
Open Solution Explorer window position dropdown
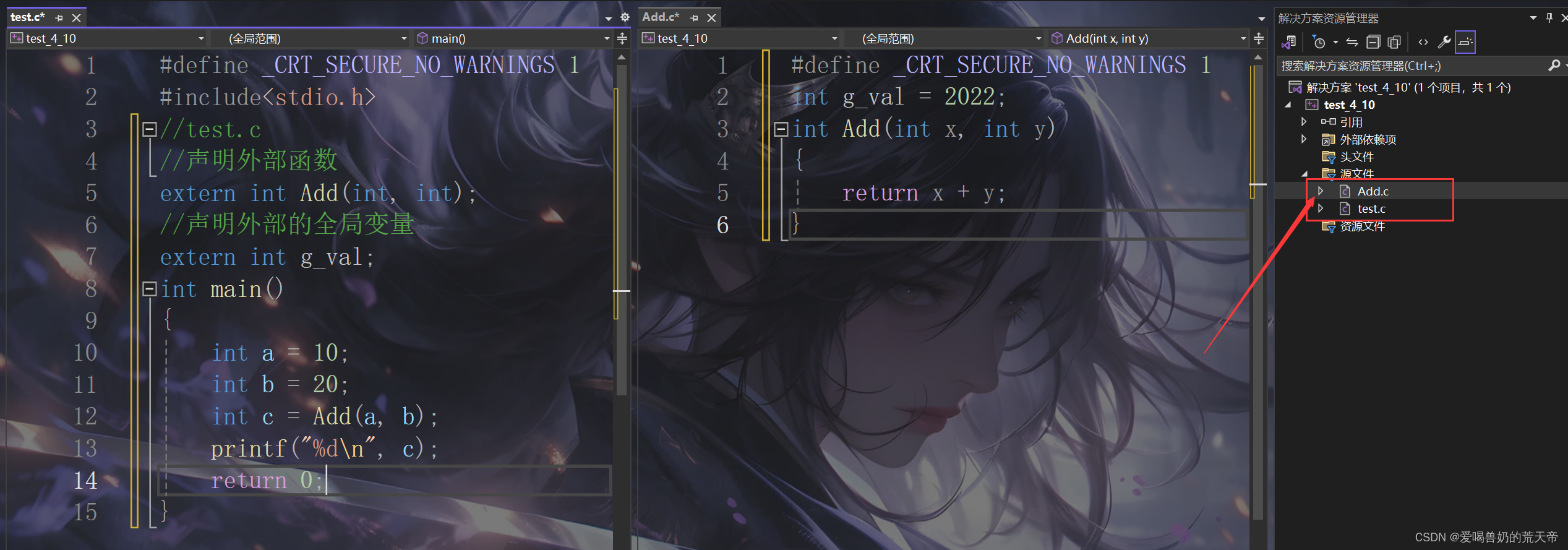pyautogui.click(x=1533, y=17)
